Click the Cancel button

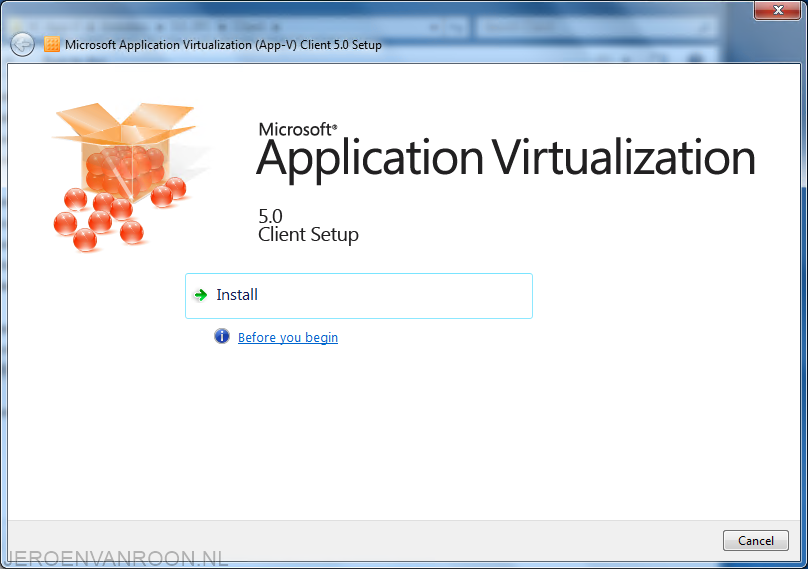pos(755,541)
